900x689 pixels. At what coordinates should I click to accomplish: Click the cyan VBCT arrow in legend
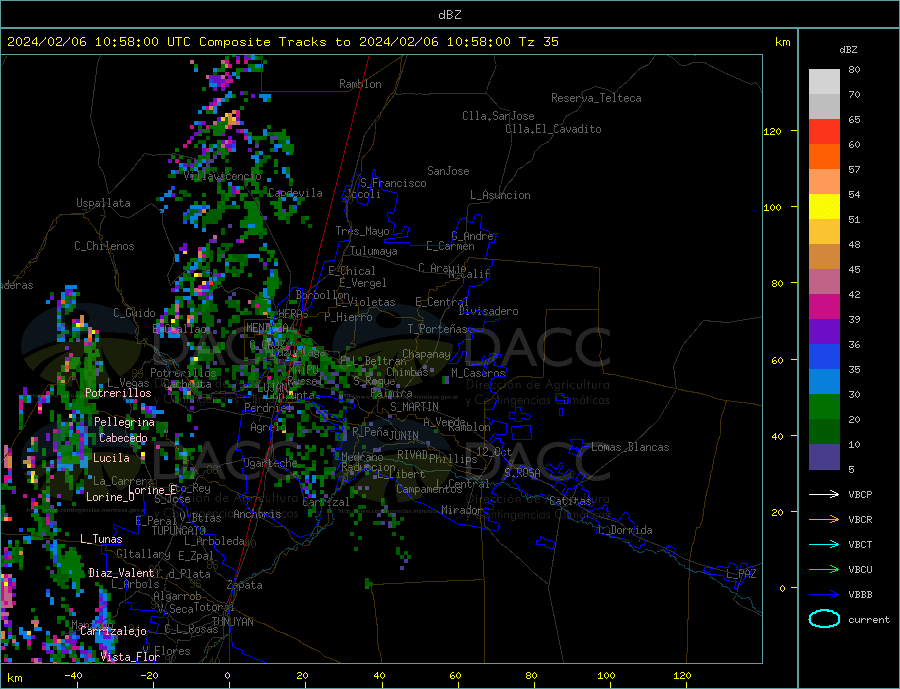pos(824,544)
